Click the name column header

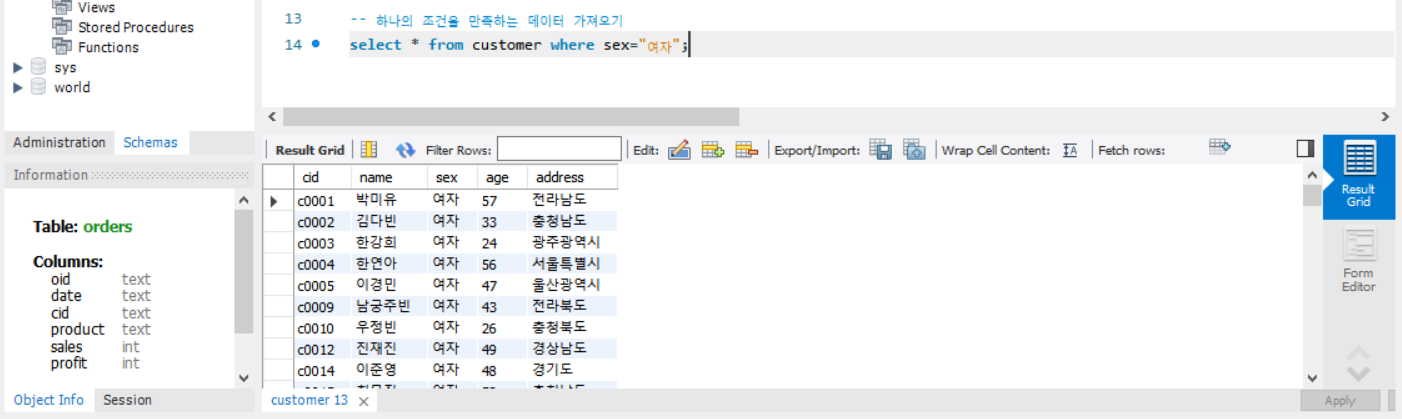[388, 177]
